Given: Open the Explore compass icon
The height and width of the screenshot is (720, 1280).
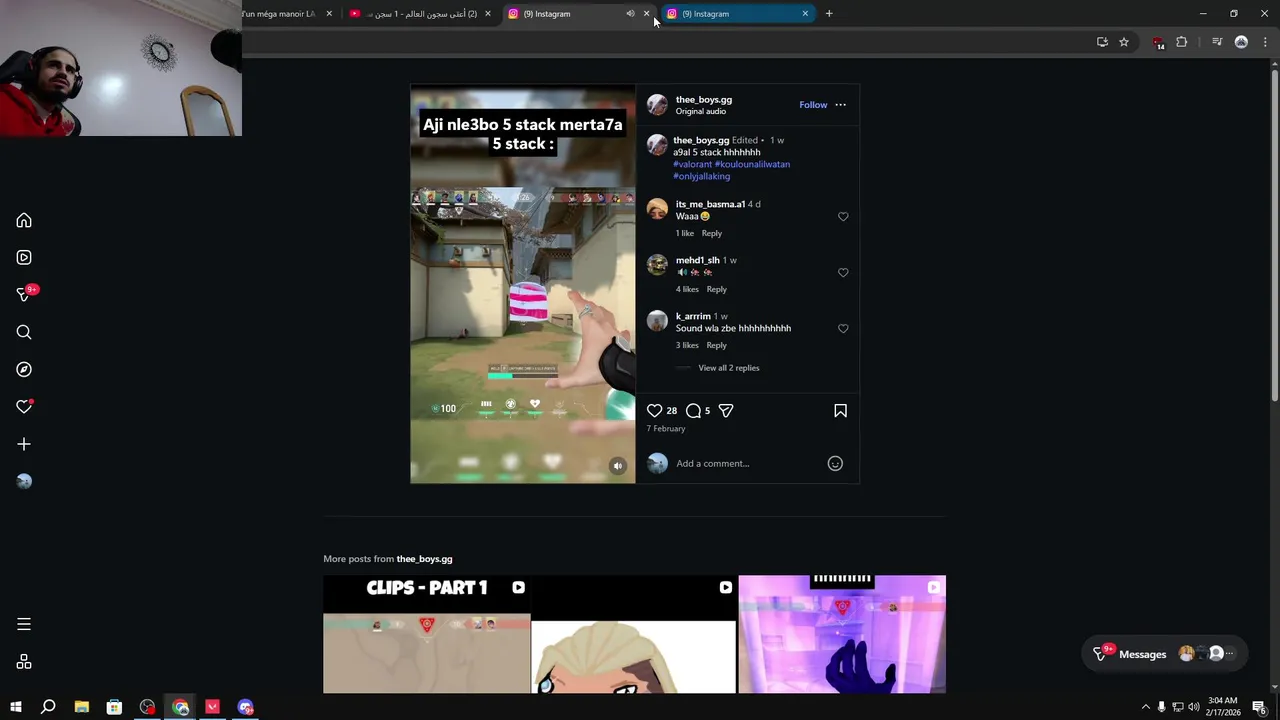Looking at the screenshot, I should point(24,369).
